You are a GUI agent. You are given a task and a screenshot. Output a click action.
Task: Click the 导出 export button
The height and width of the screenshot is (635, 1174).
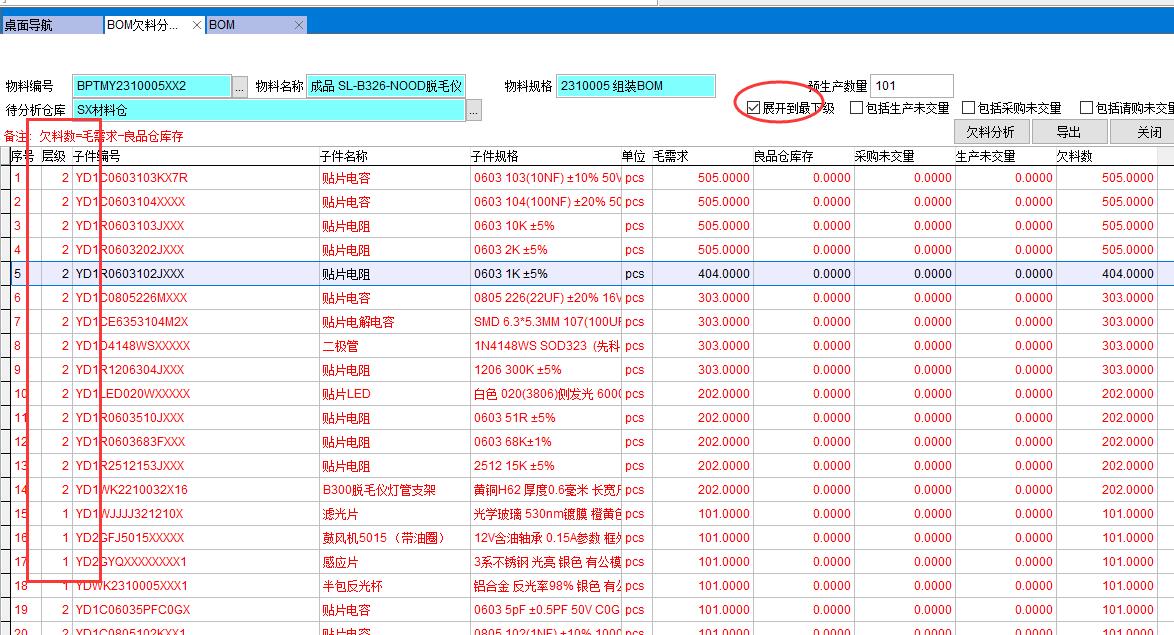tap(1068, 132)
